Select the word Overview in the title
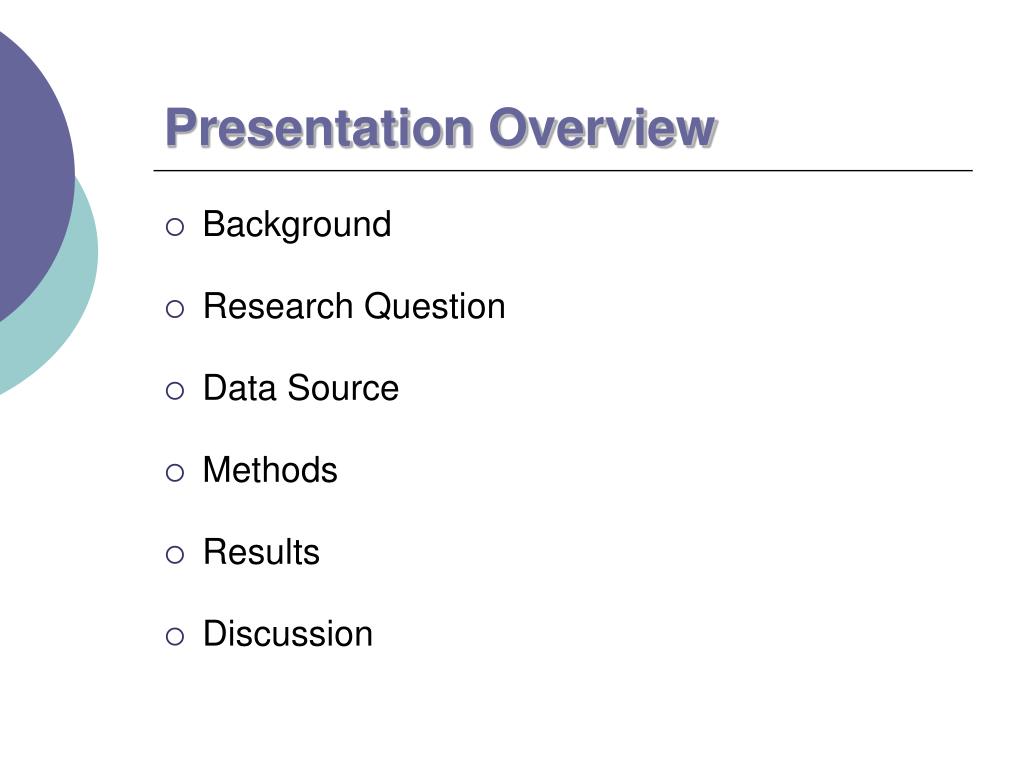1024x768 pixels. 602,129
